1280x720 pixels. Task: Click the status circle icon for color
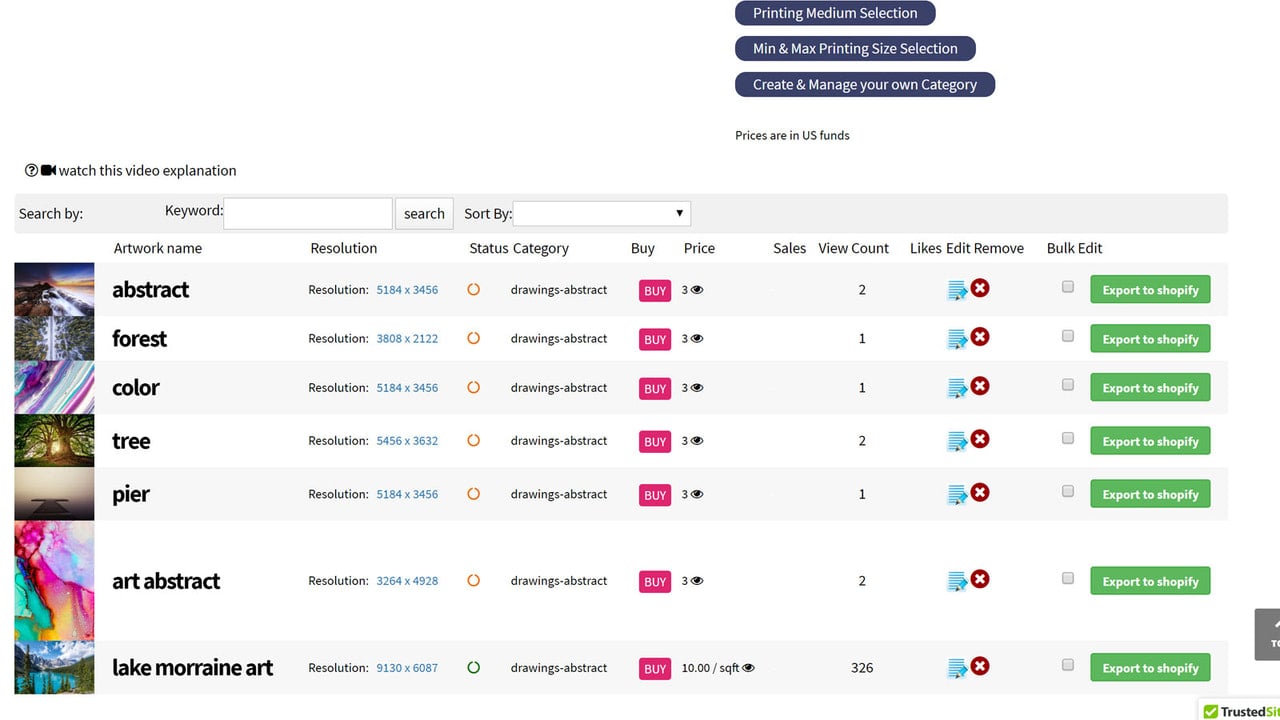(x=474, y=387)
